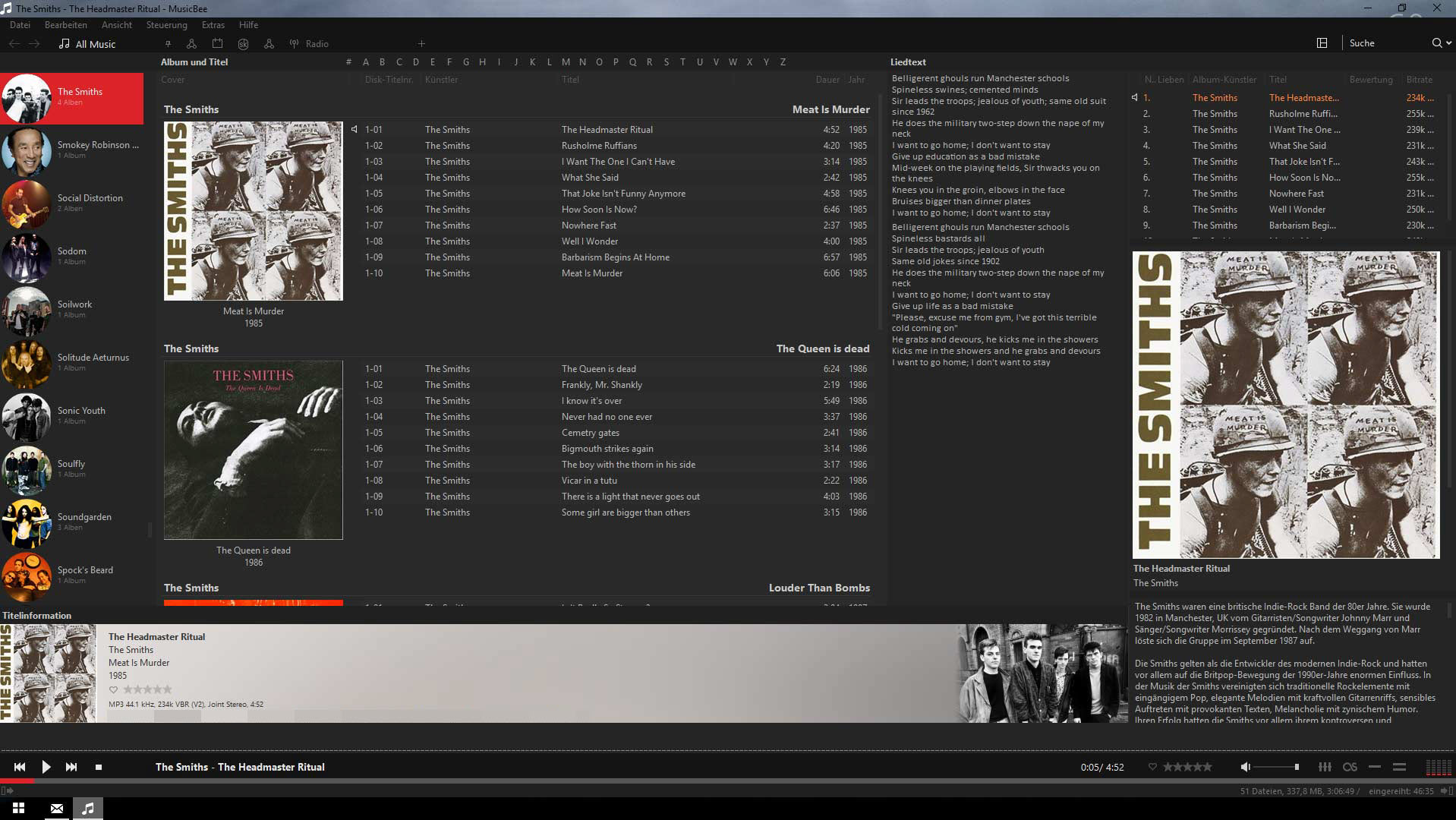Open the Steuerung menu
Viewport: 1456px width, 820px height.
(166, 25)
